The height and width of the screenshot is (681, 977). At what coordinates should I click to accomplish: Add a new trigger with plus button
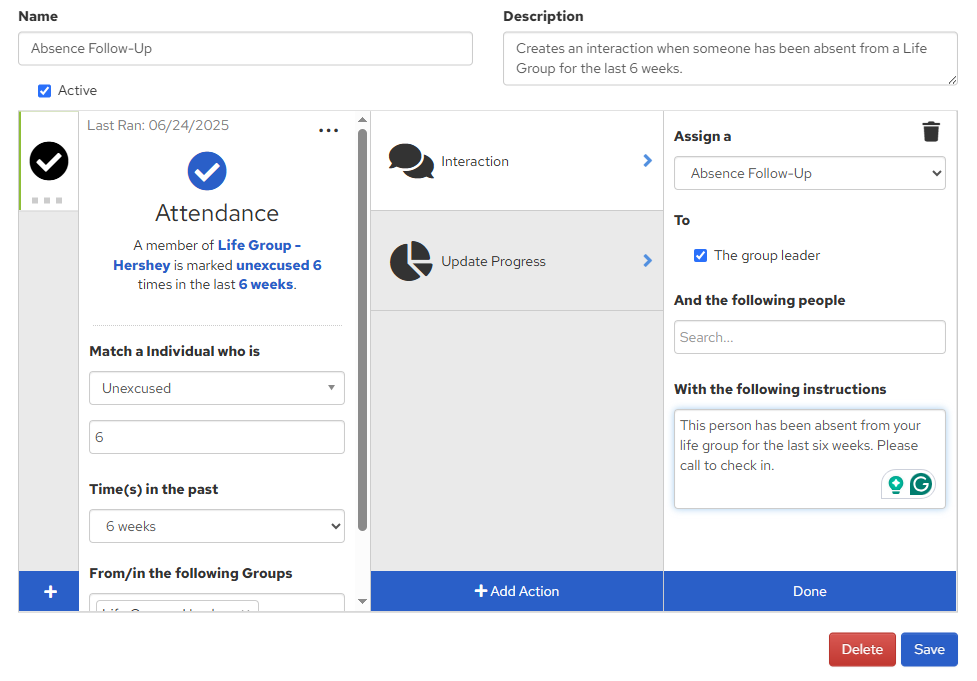tap(49, 591)
